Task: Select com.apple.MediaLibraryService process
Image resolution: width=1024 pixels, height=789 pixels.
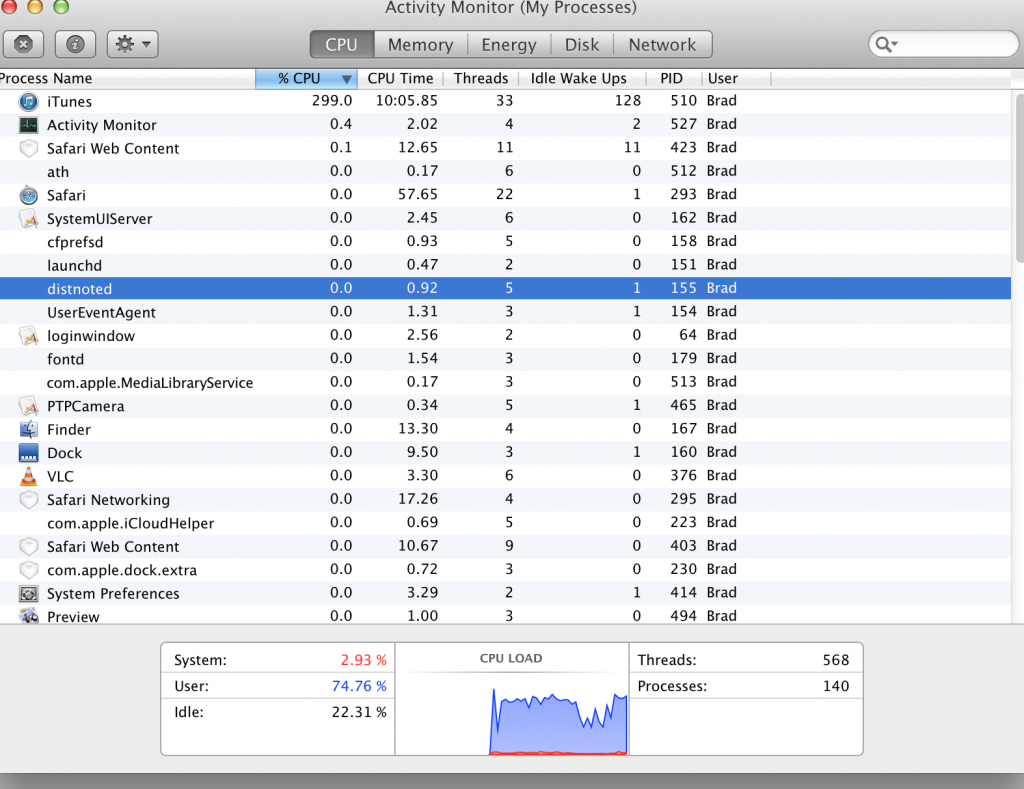Action: [x=505, y=383]
